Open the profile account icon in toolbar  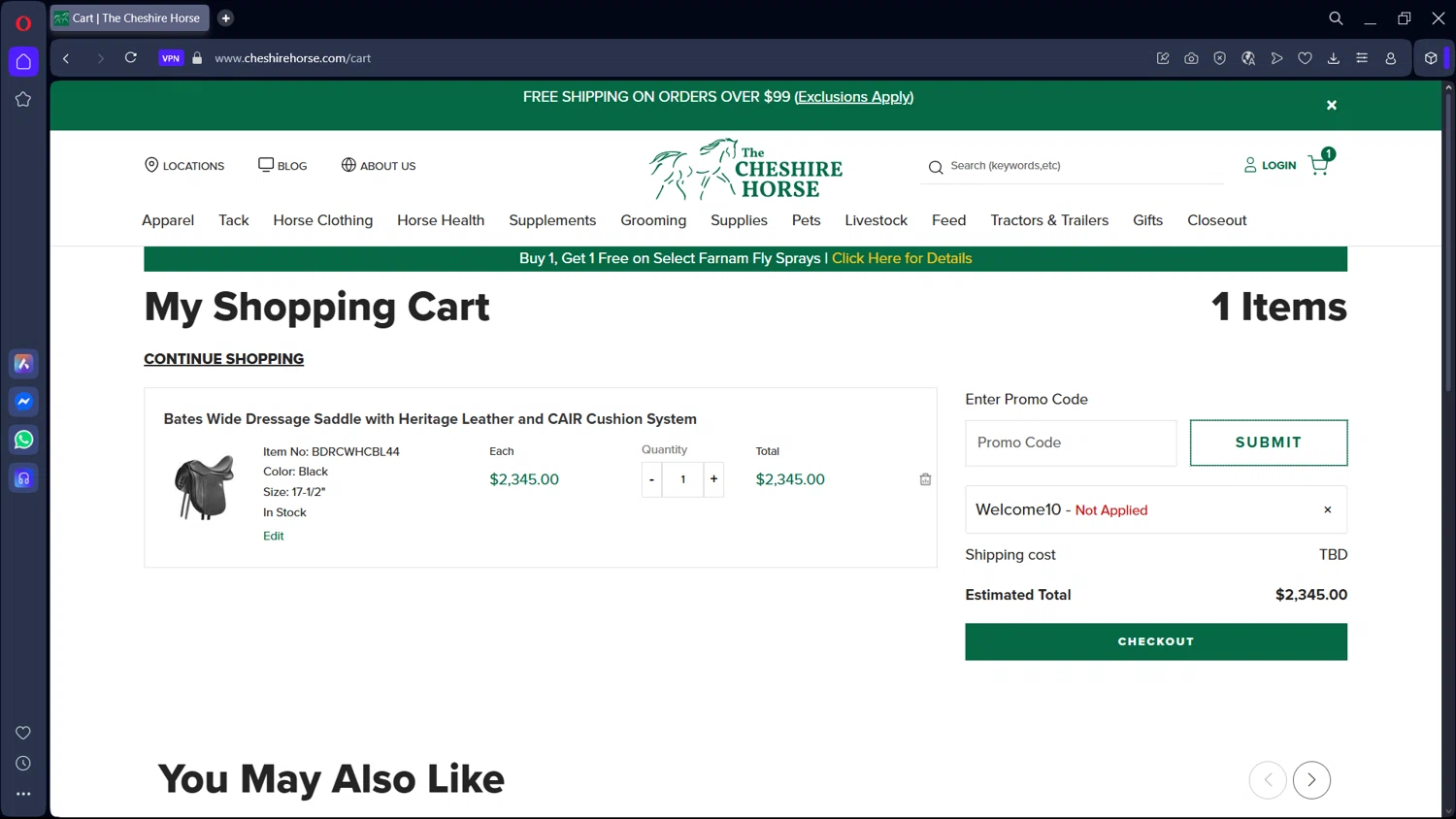point(1390,58)
